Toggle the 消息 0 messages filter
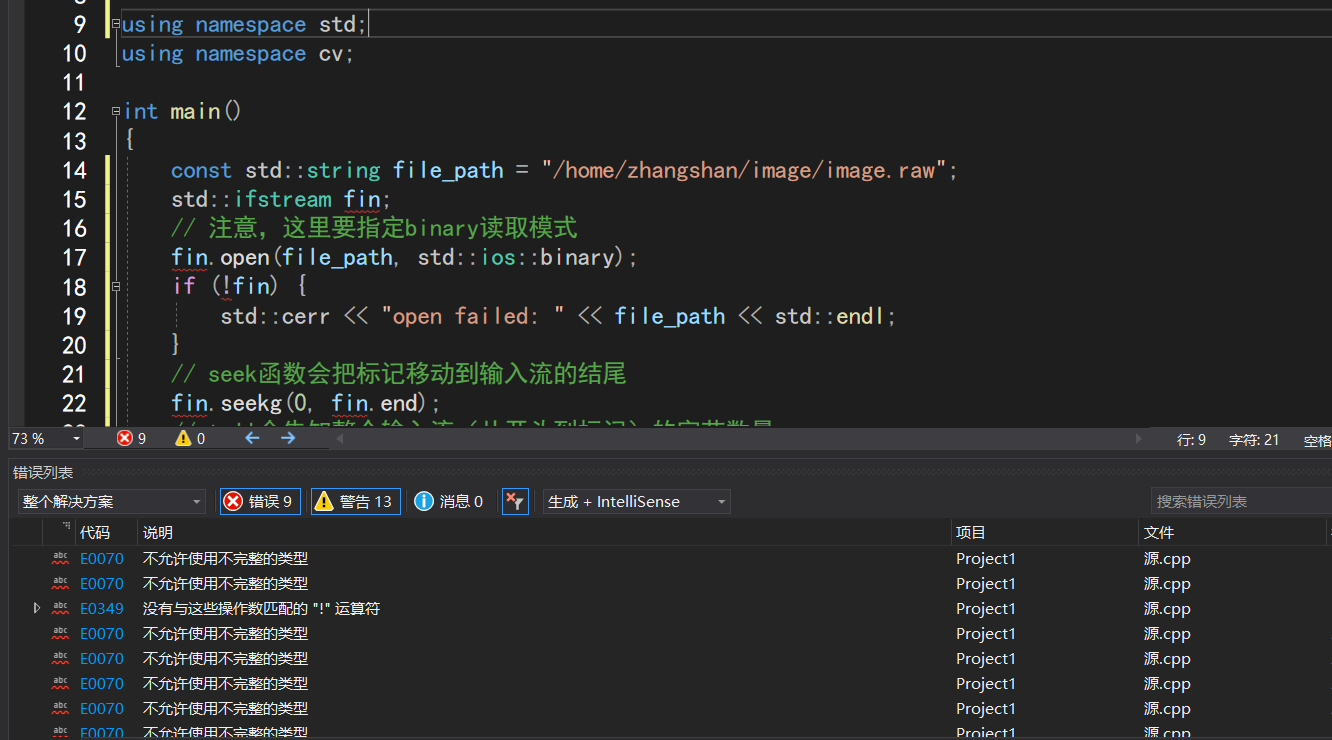This screenshot has height=740, width=1332. 449,502
